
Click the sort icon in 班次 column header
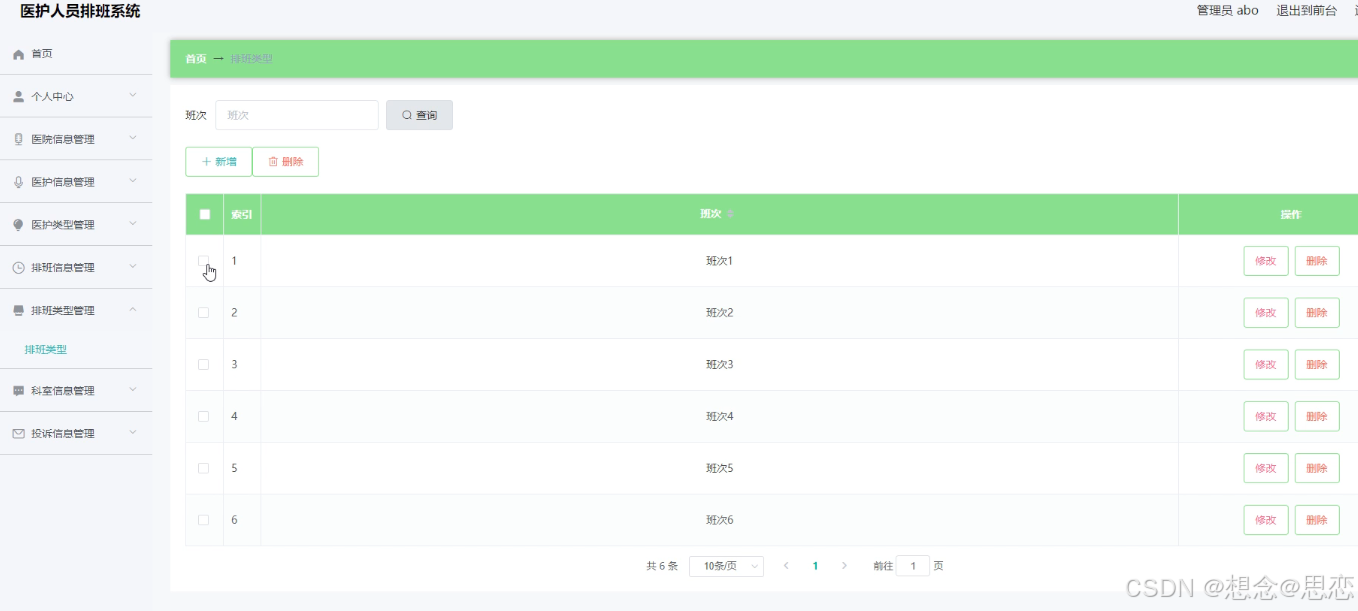[730, 214]
